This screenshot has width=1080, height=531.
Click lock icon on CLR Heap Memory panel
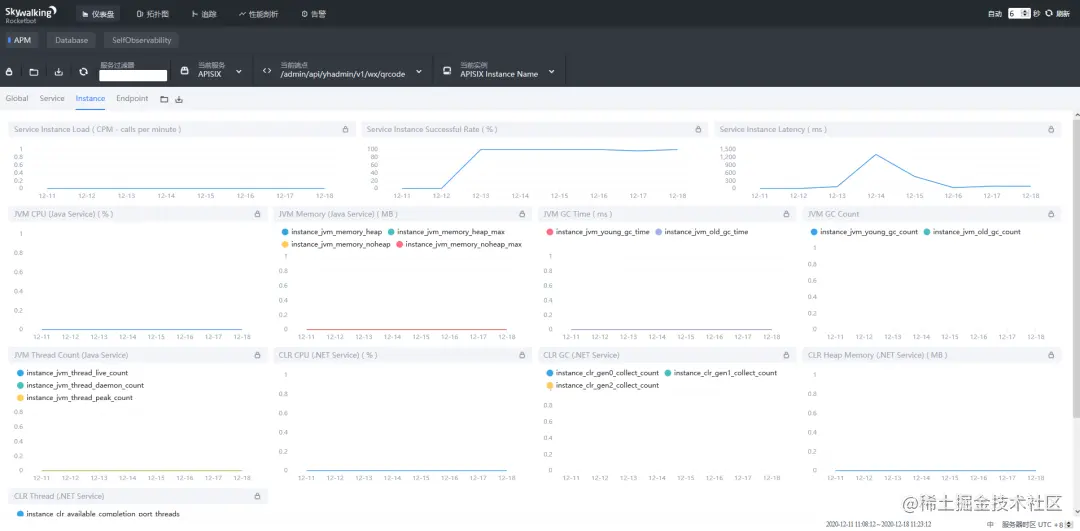(x=1050, y=355)
